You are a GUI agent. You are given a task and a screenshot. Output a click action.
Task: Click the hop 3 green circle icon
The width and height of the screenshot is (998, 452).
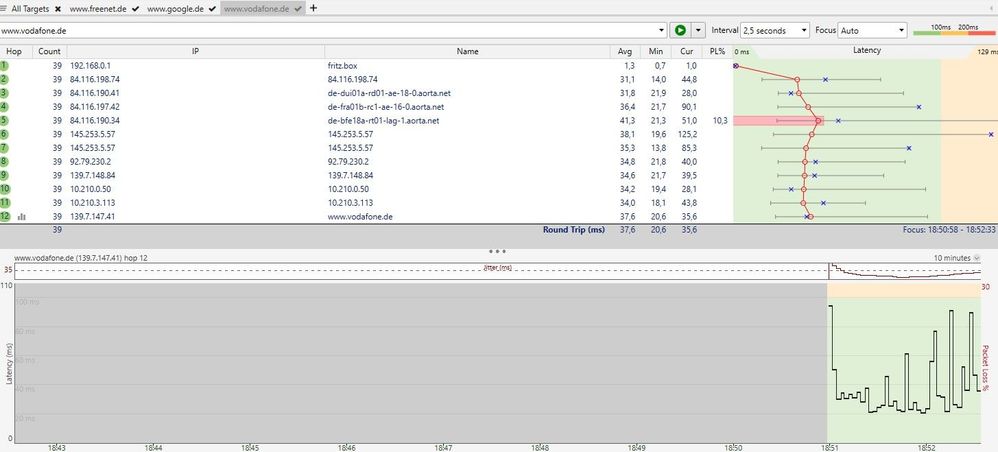pyautogui.click(x=4, y=93)
